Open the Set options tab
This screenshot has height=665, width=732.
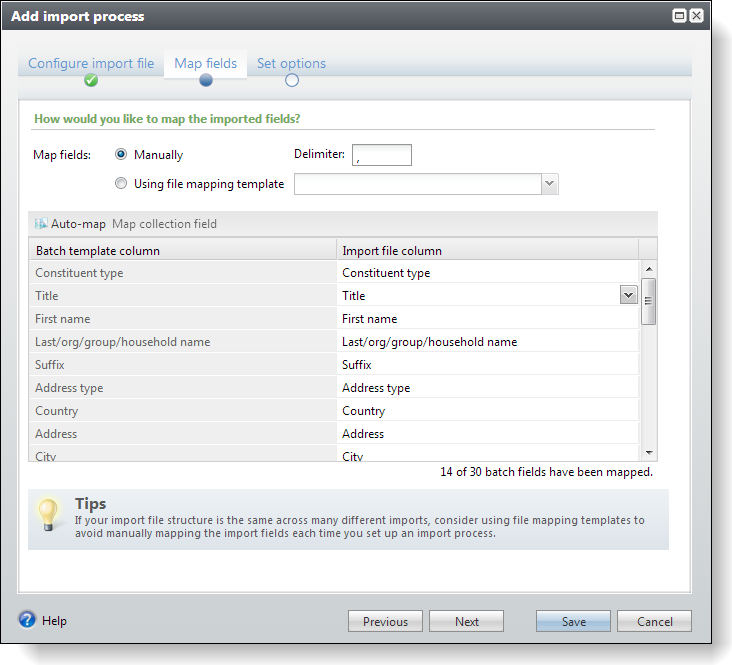[x=291, y=63]
